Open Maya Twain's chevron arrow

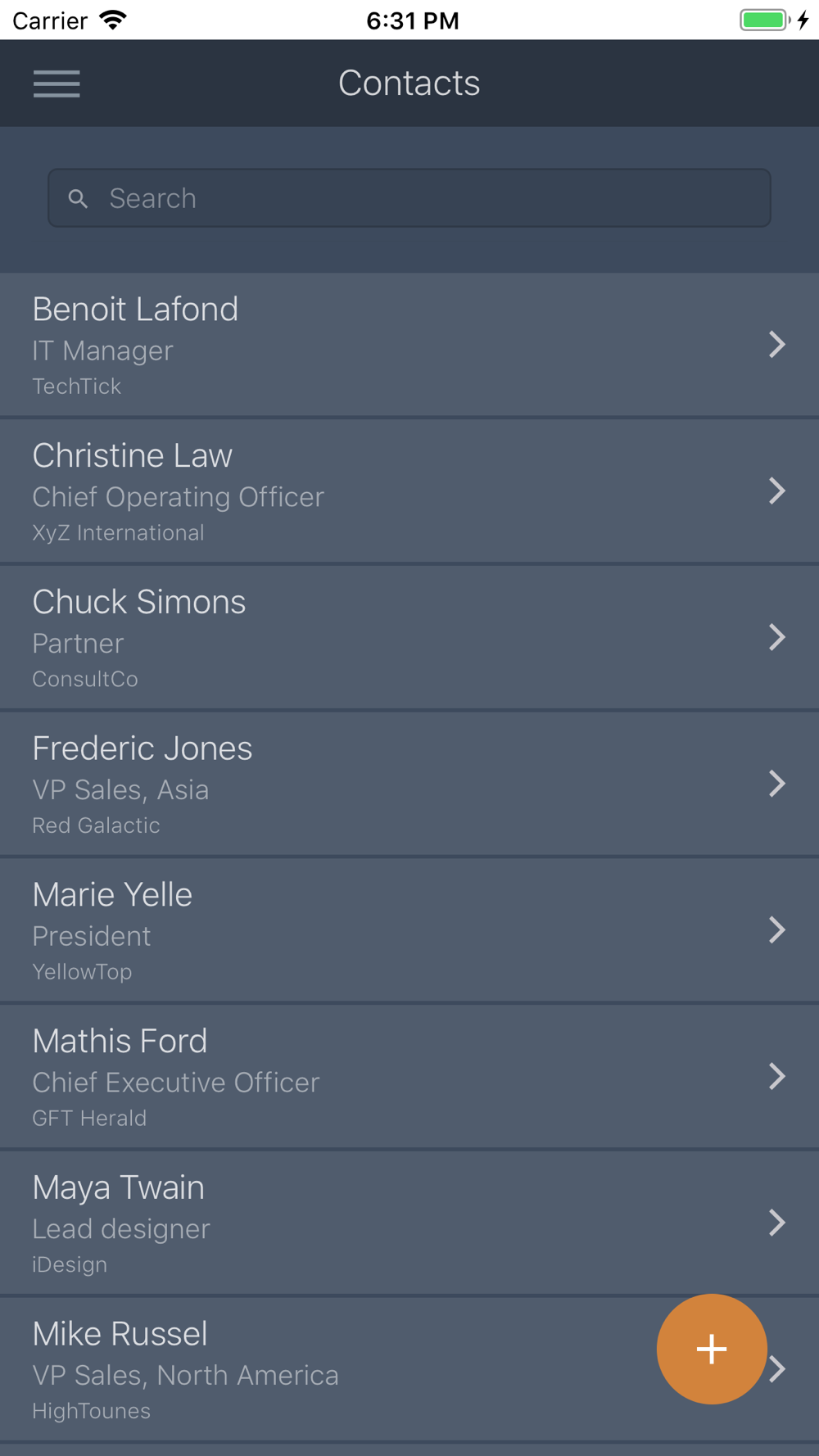click(777, 1223)
